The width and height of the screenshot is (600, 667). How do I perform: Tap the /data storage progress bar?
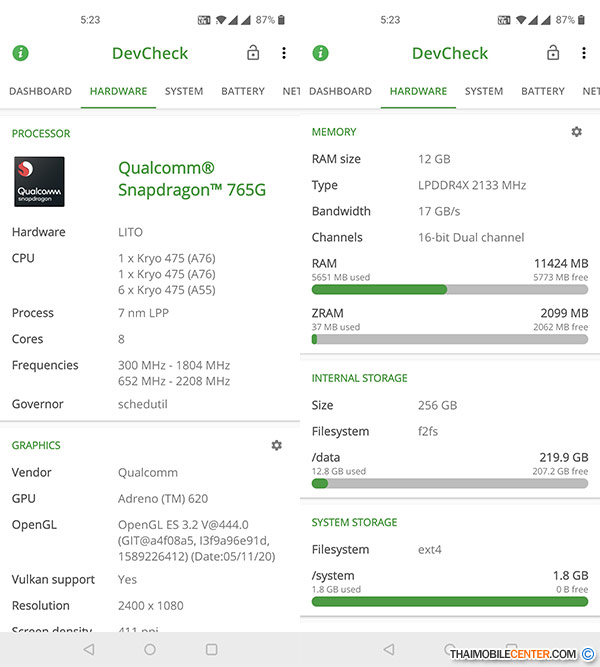click(450, 484)
